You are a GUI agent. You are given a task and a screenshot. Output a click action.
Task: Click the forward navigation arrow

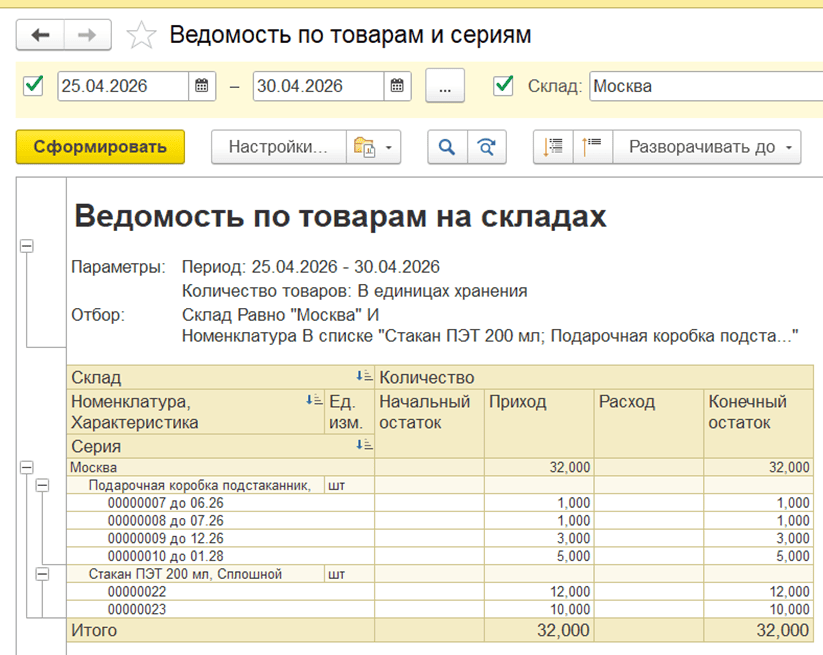(x=87, y=35)
